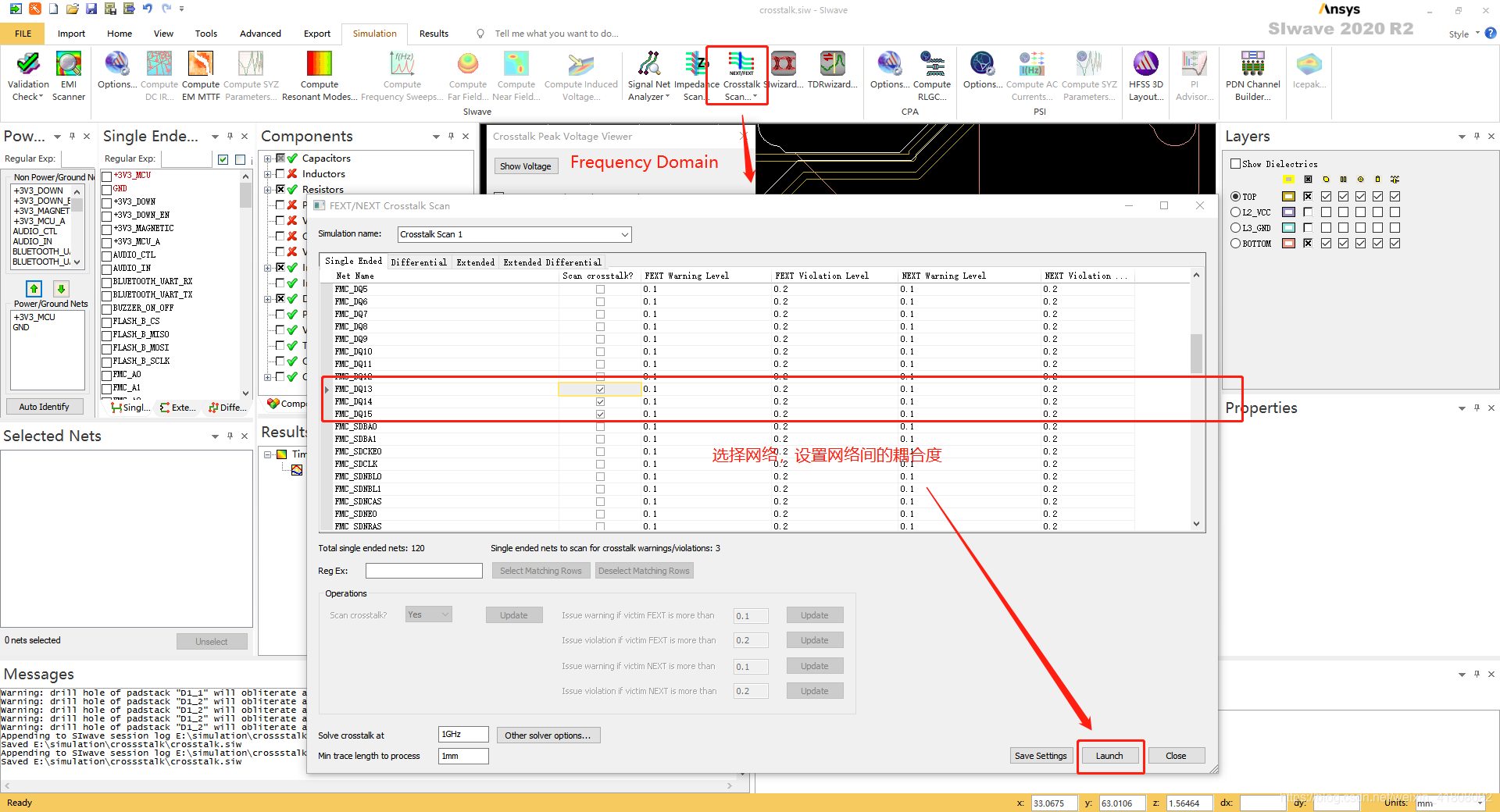Switch to the Export ribbon tab
Viewport: 1500px width, 812px height.
[317, 34]
